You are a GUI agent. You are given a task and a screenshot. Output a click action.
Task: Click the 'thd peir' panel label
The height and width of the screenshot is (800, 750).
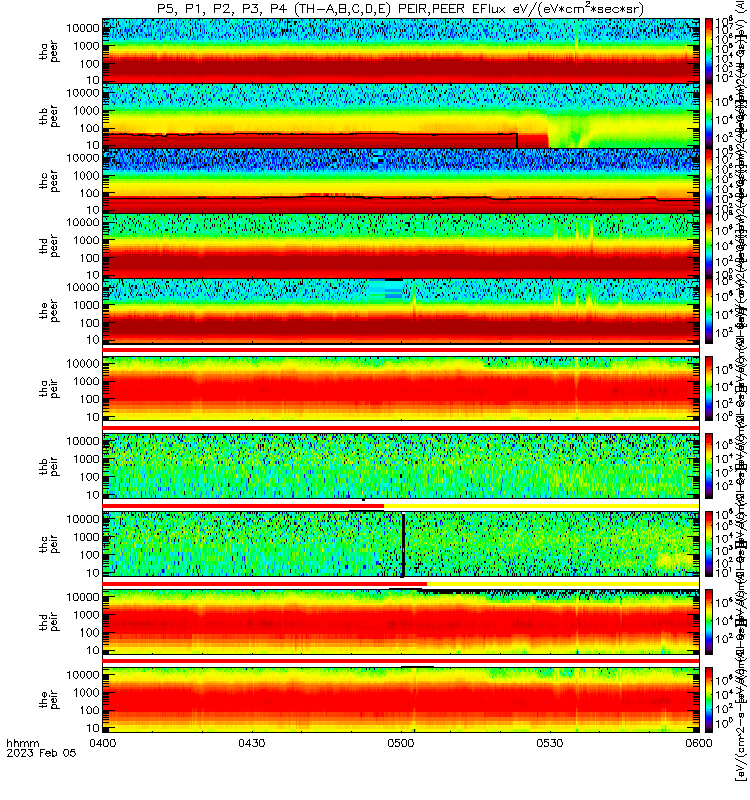[49, 622]
